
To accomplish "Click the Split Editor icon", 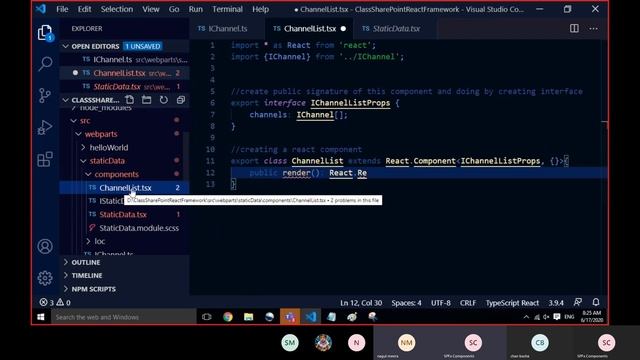I will point(574,28).
